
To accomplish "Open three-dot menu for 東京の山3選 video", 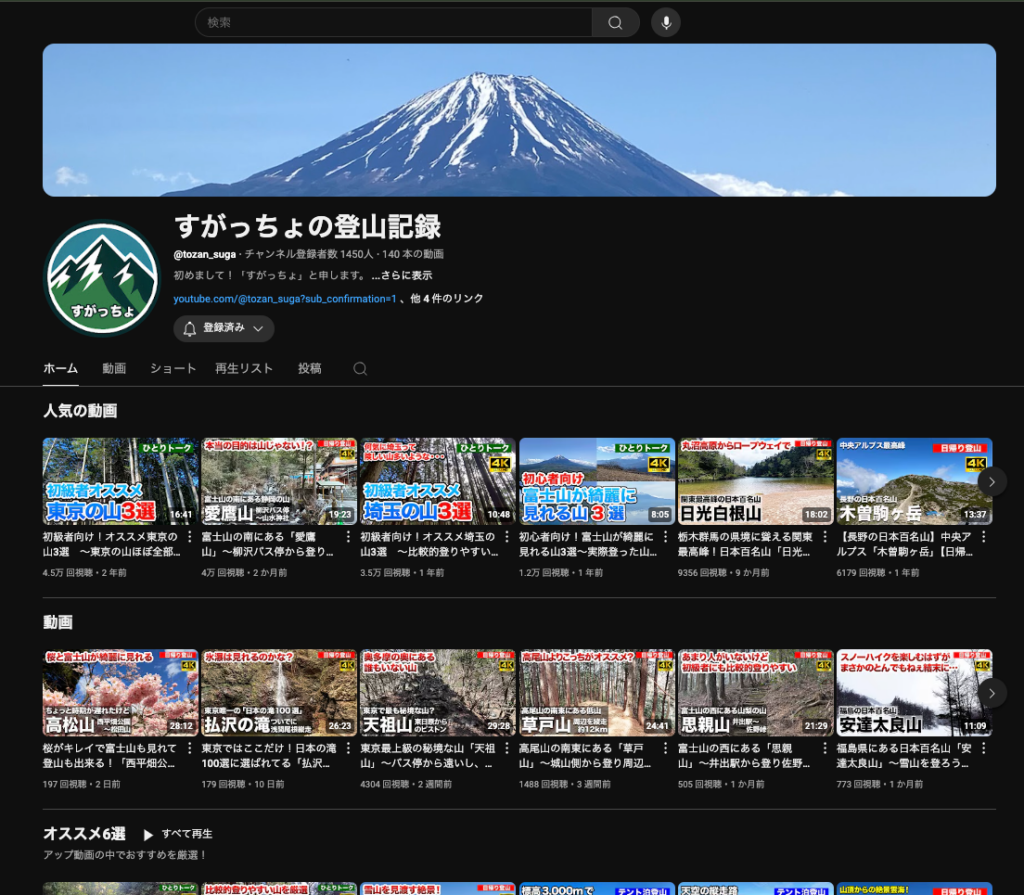I will pos(192,537).
